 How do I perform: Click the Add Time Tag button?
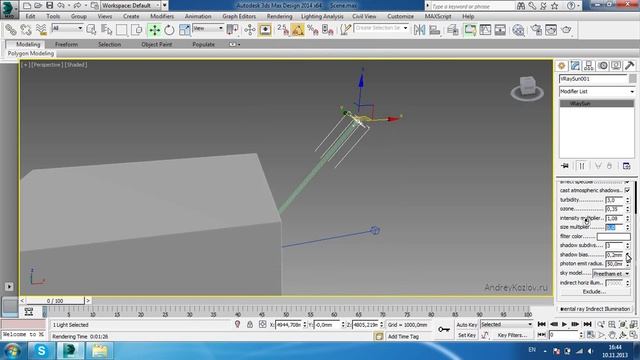point(403,336)
